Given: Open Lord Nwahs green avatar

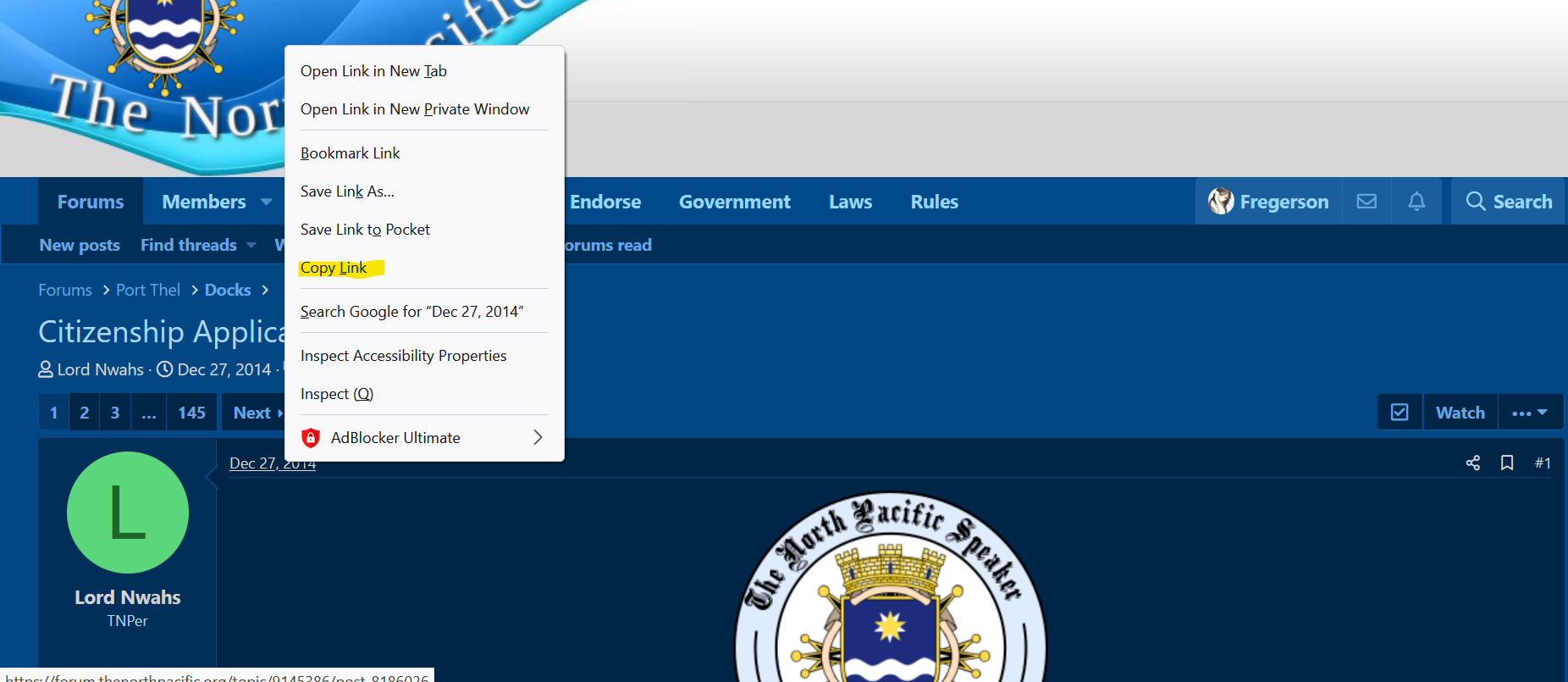Looking at the screenshot, I should tap(128, 513).
